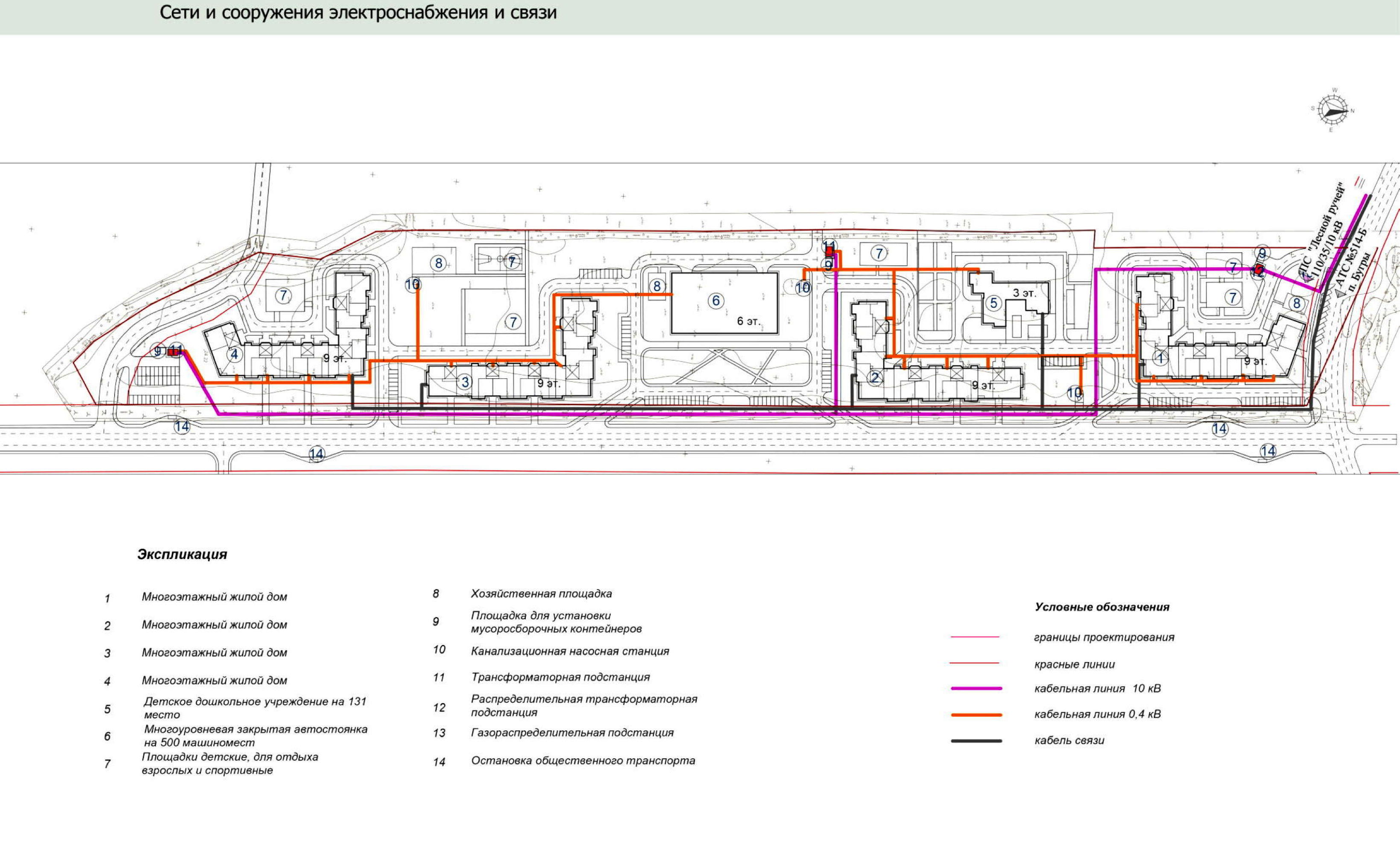Click the orange 0,4 кВ cable line legend swatch

(x=976, y=715)
